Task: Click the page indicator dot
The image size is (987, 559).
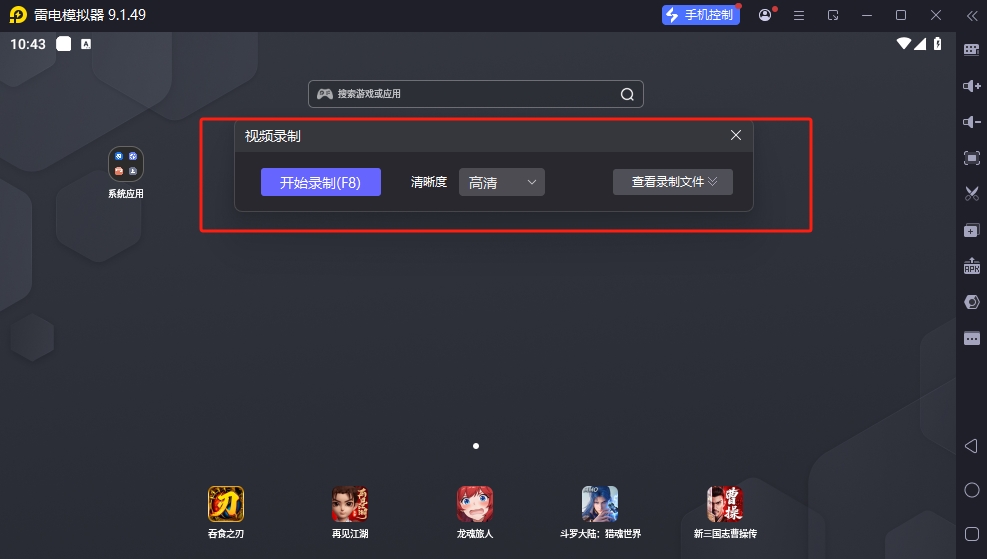Action: pos(476,446)
